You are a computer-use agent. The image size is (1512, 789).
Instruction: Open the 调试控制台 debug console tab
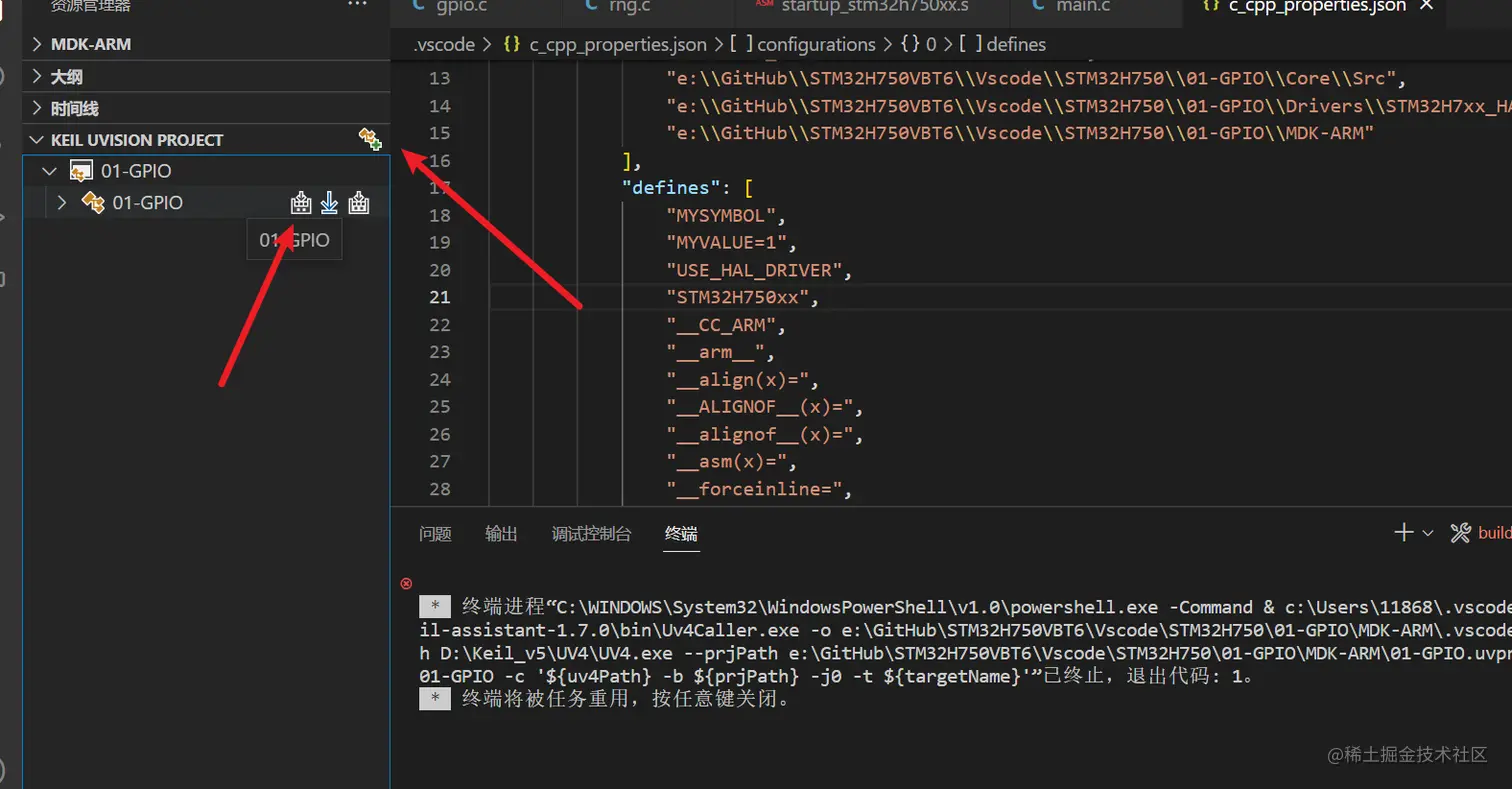pos(591,534)
